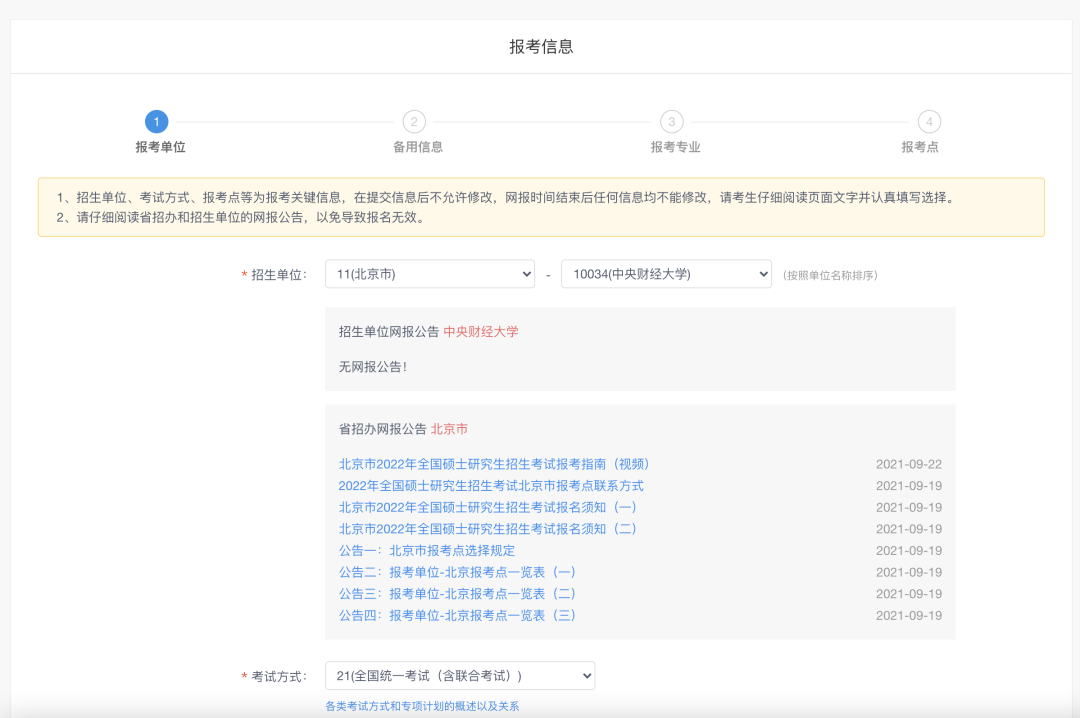Select step label 备用信息
The height and width of the screenshot is (718, 1080).
coord(418,147)
